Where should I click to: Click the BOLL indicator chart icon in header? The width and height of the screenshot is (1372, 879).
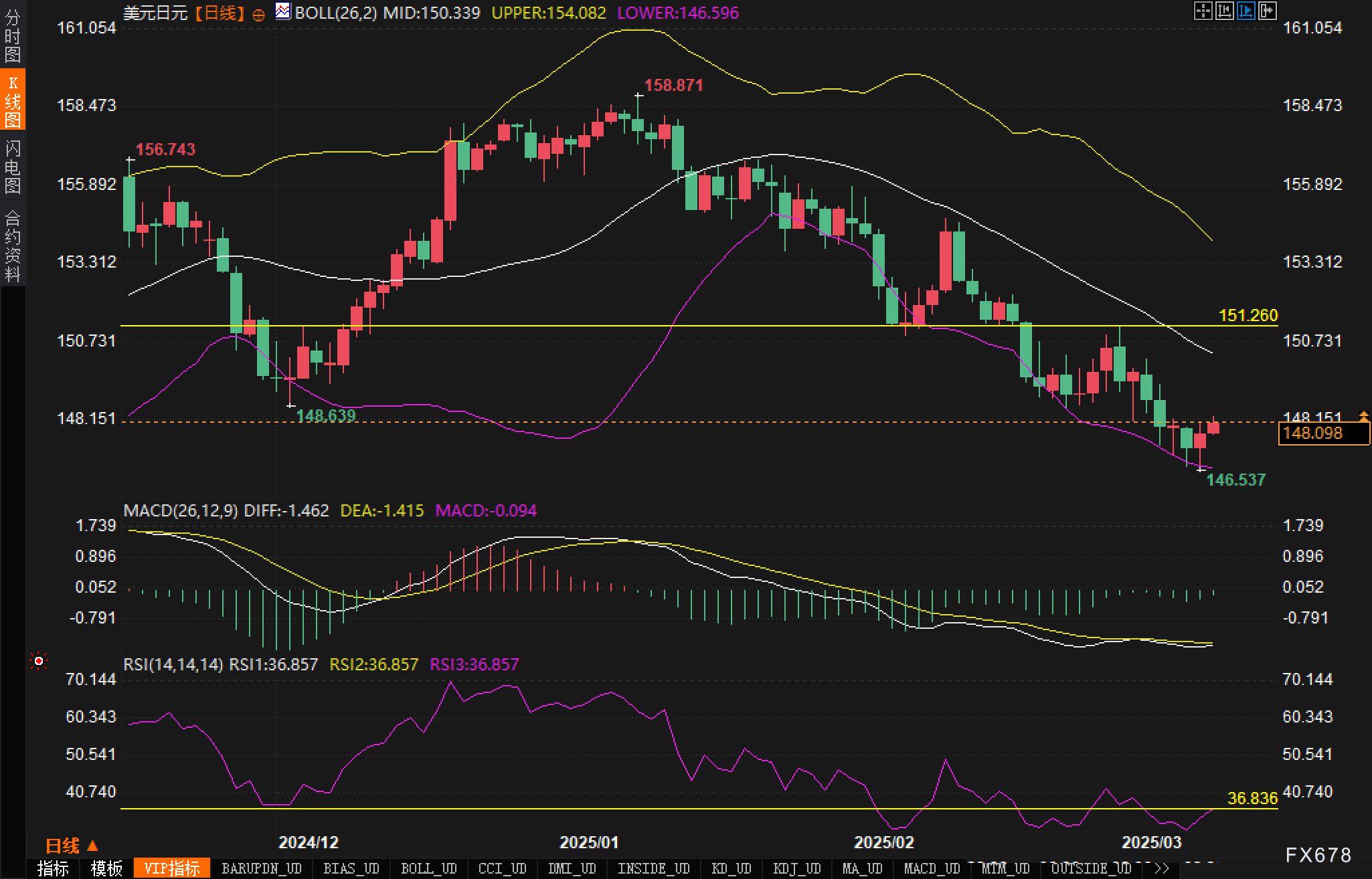[283, 11]
